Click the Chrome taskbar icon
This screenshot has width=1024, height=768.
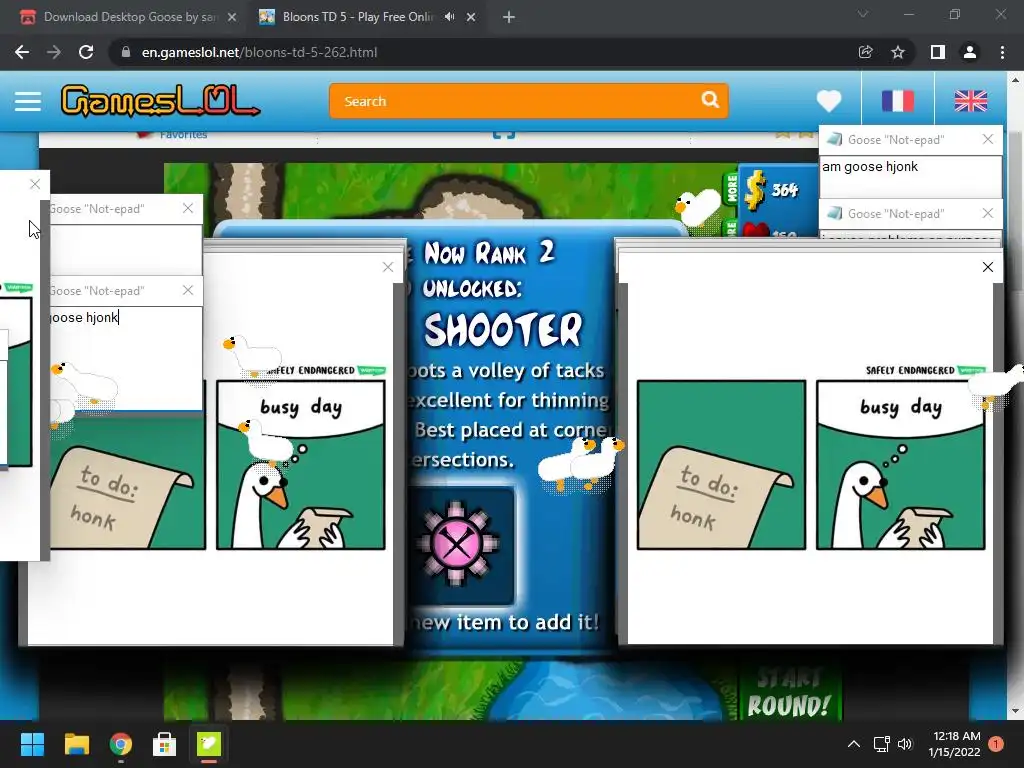point(121,744)
